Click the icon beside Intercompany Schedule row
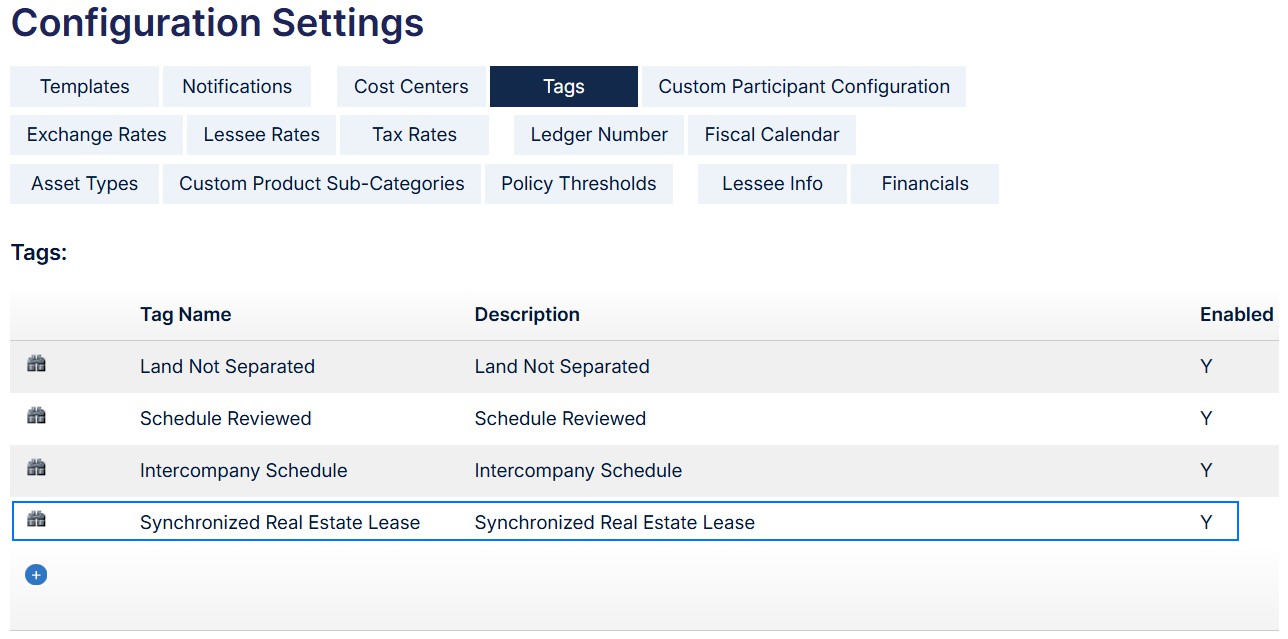1288x639 pixels. click(x=36, y=469)
